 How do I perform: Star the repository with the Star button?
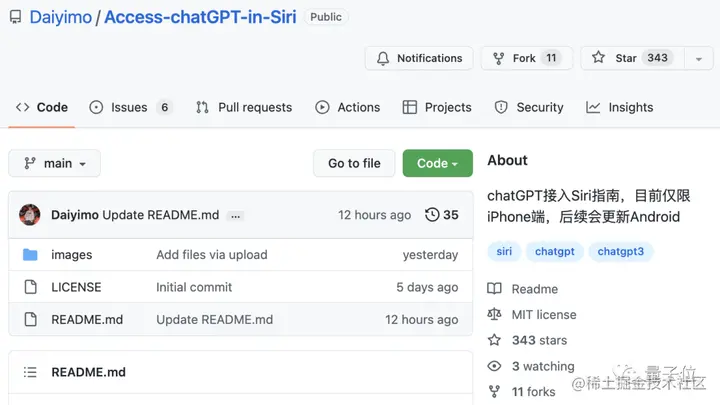click(x=633, y=58)
